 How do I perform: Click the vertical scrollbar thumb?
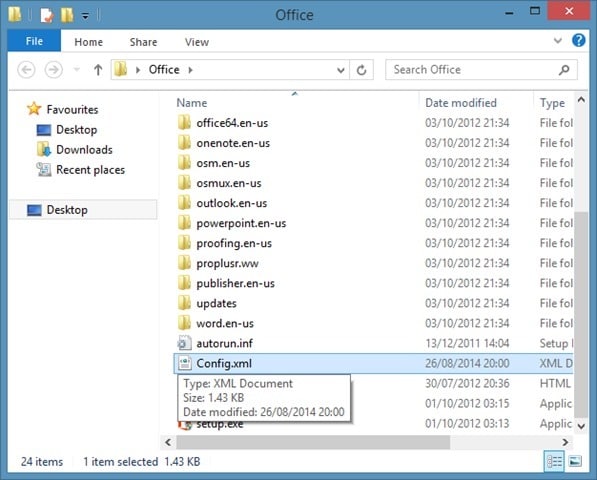pyautogui.click(x=581, y=314)
